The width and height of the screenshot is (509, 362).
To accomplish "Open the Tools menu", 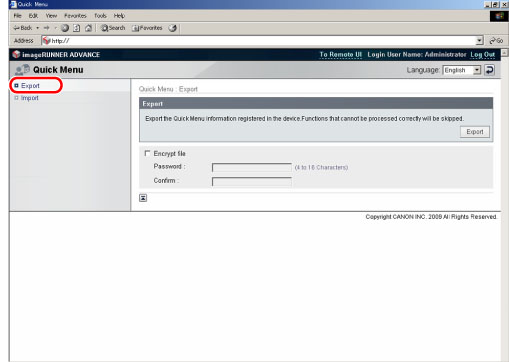I will pos(100,16).
